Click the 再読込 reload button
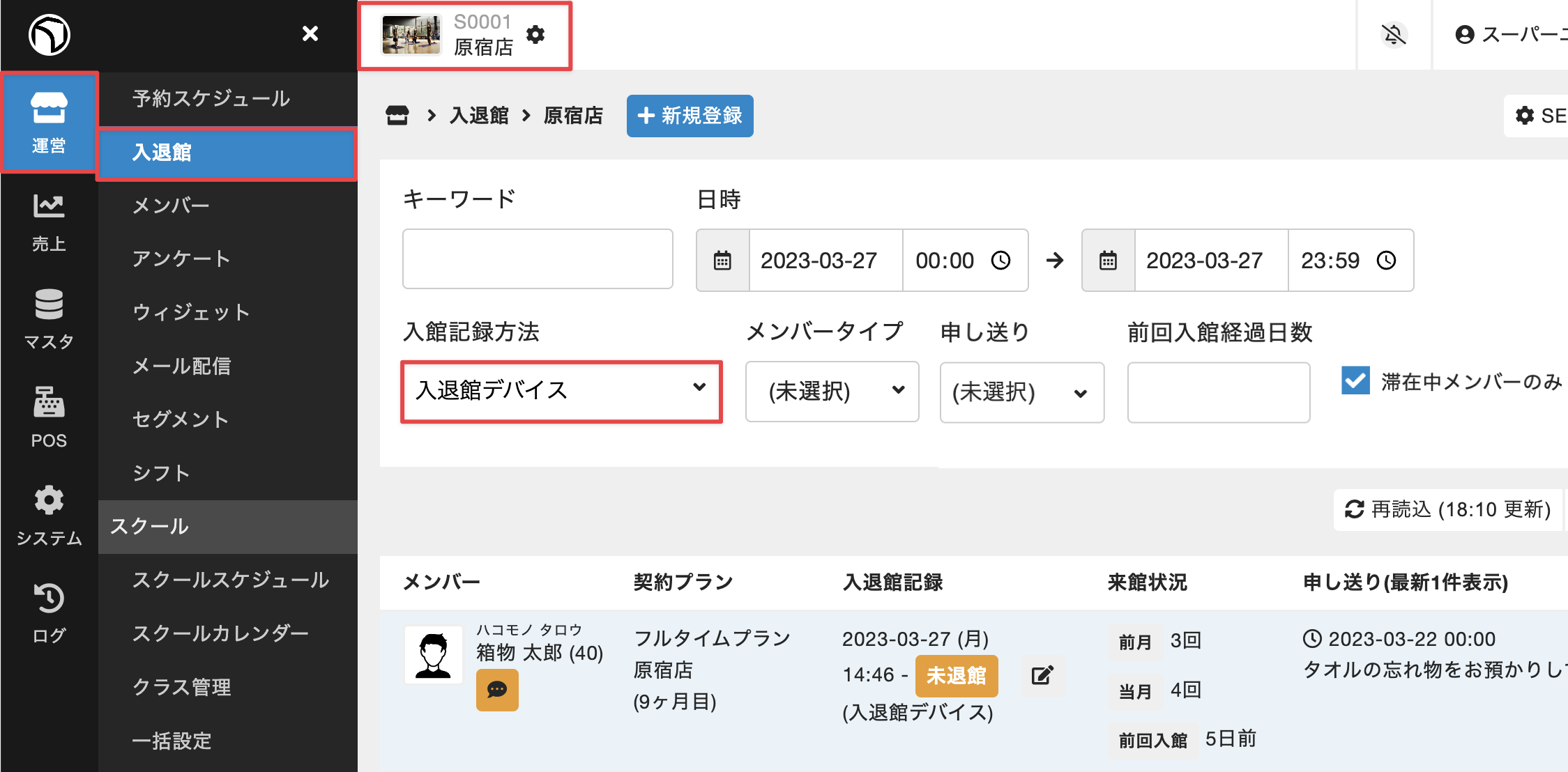Screen dimensions: 1568x772 [1447, 509]
